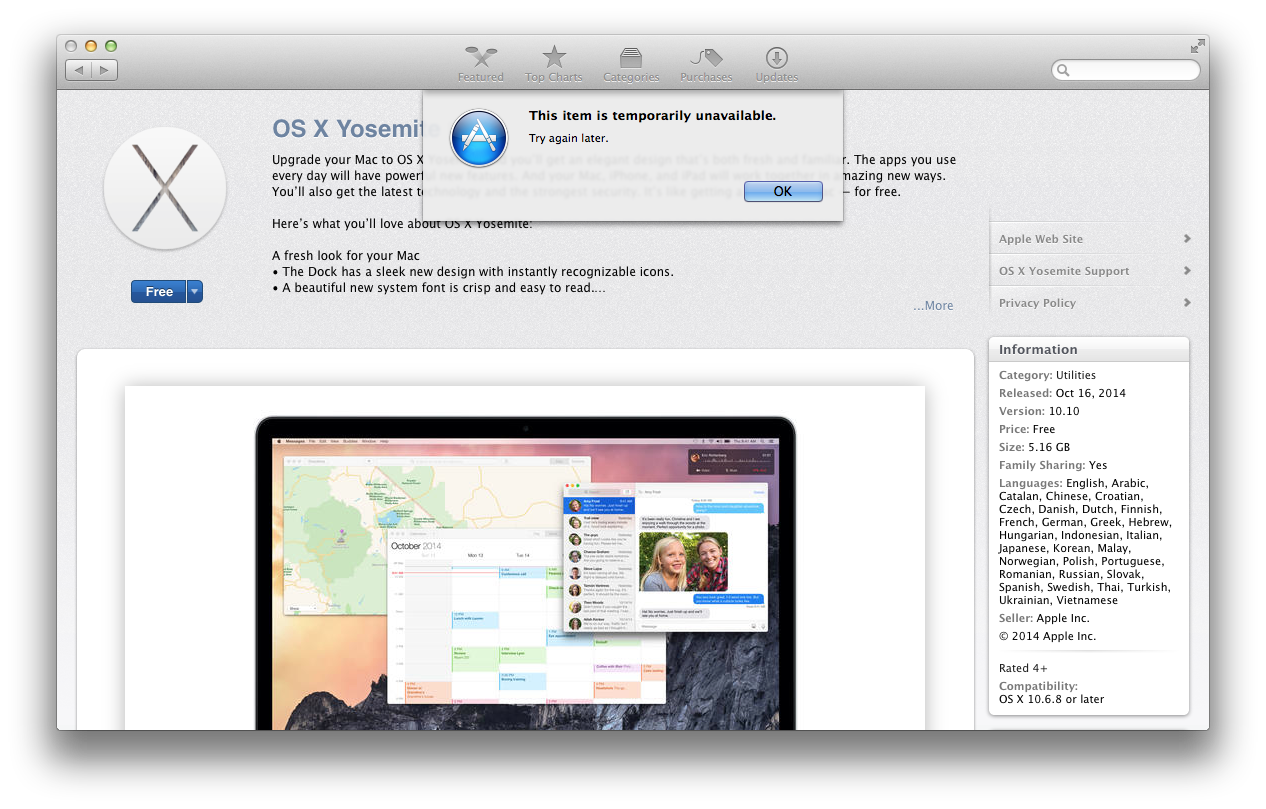Open the Purchases tag icon
Image resolution: width=1266 pixels, height=809 pixels.
click(x=706, y=58)
